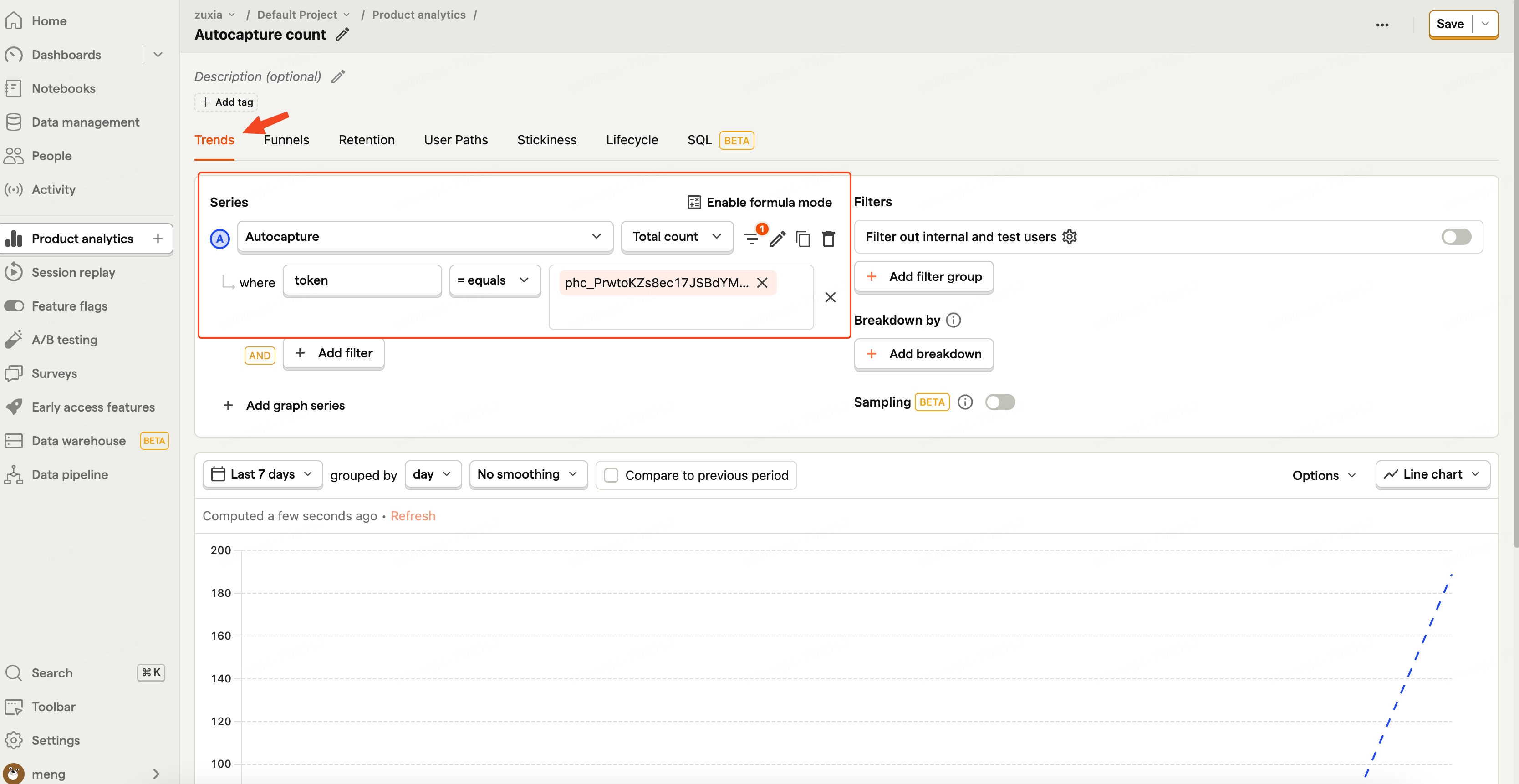Screen dimensions: 1519x784
Task: Toggle Filter out internal and test users
Action: tap(1456, 236)
